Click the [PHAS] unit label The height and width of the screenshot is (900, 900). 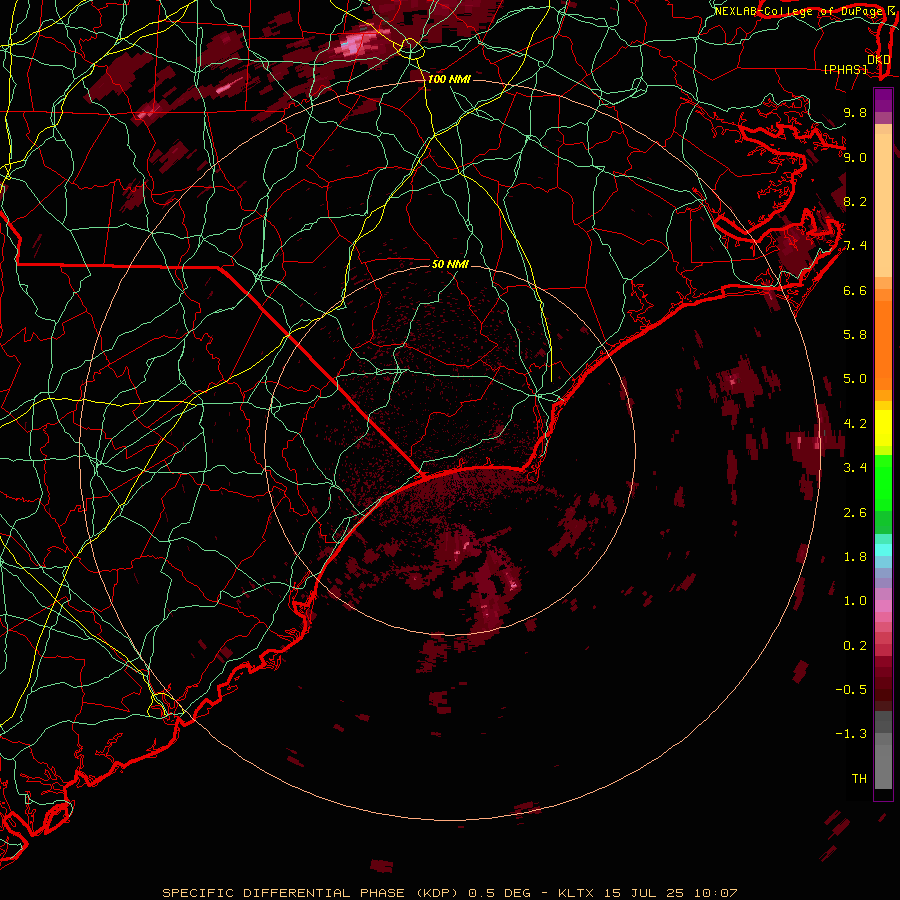(x=845, y=69)
